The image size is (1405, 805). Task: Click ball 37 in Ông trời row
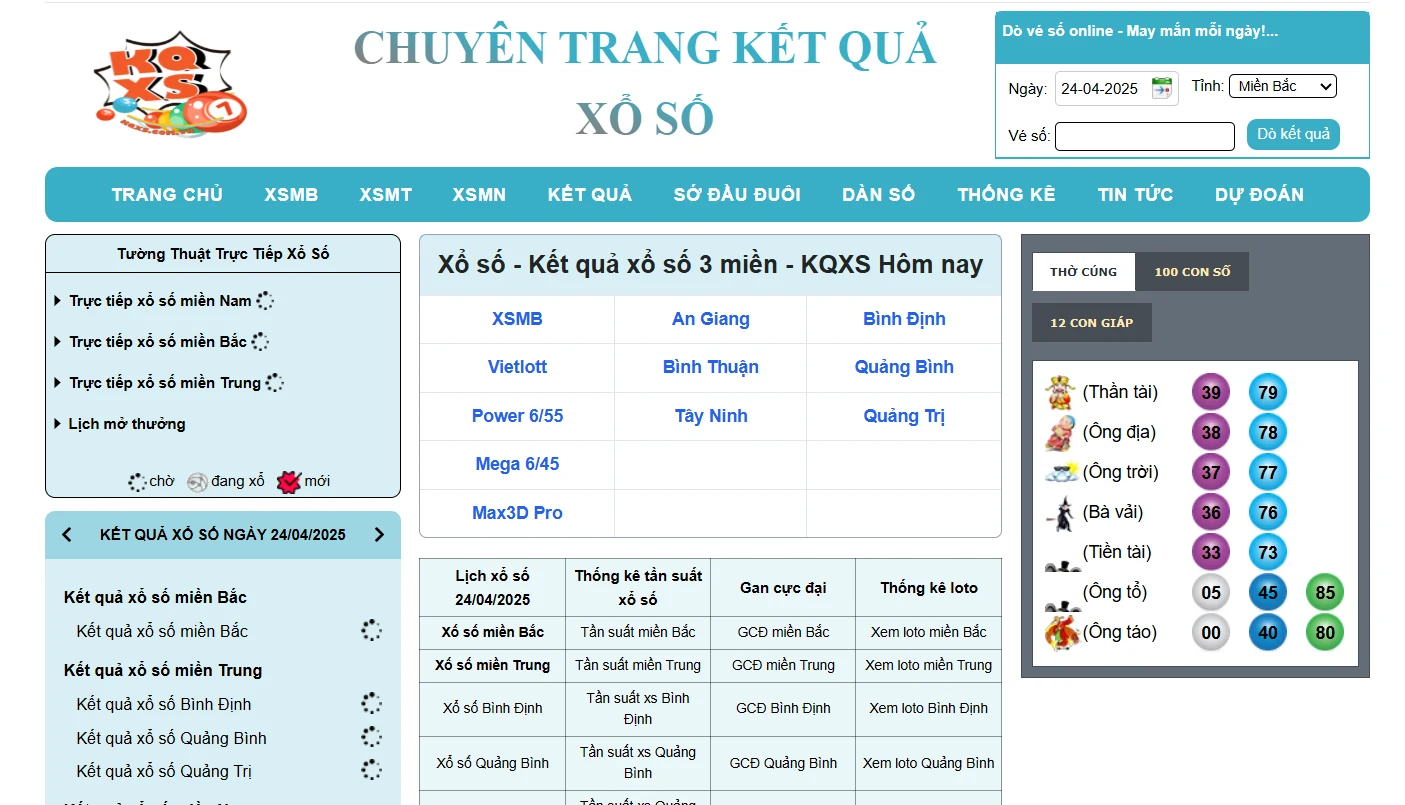(x=1211, y=472)
